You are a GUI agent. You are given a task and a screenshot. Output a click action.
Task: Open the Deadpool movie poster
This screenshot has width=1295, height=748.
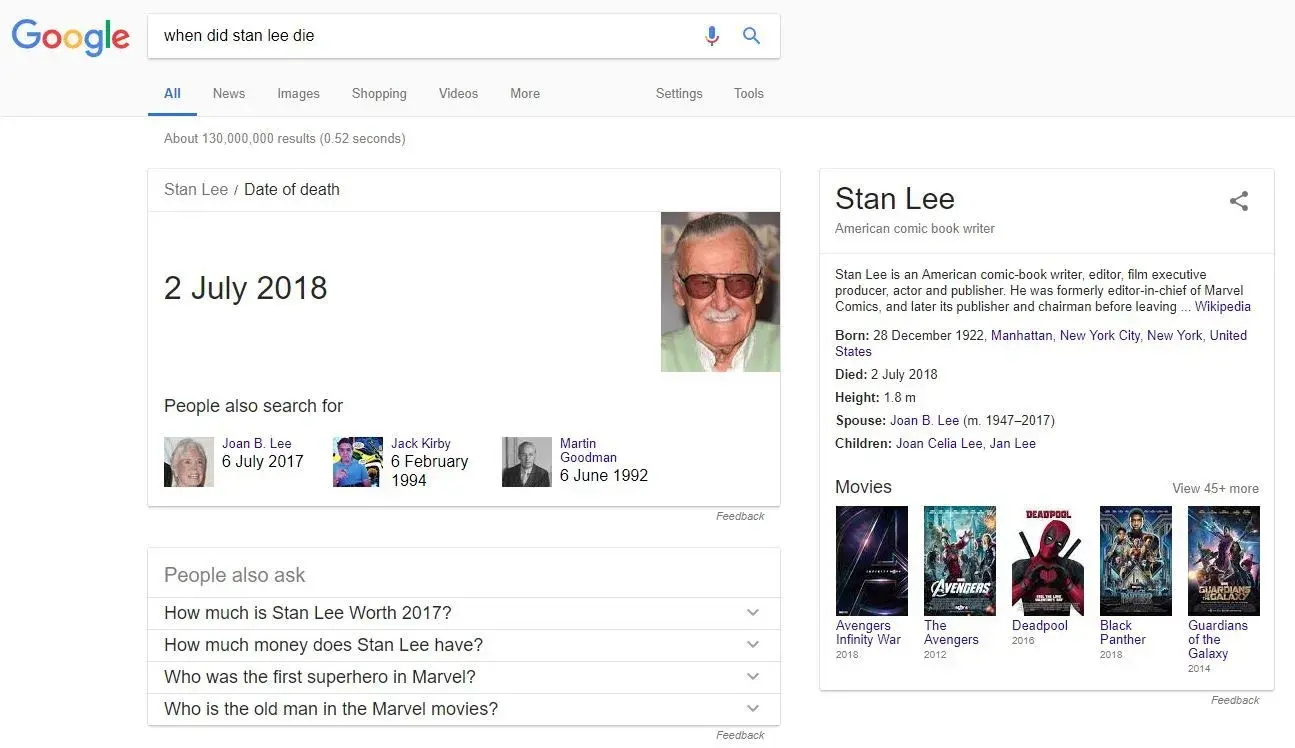tap(1047, 560)
